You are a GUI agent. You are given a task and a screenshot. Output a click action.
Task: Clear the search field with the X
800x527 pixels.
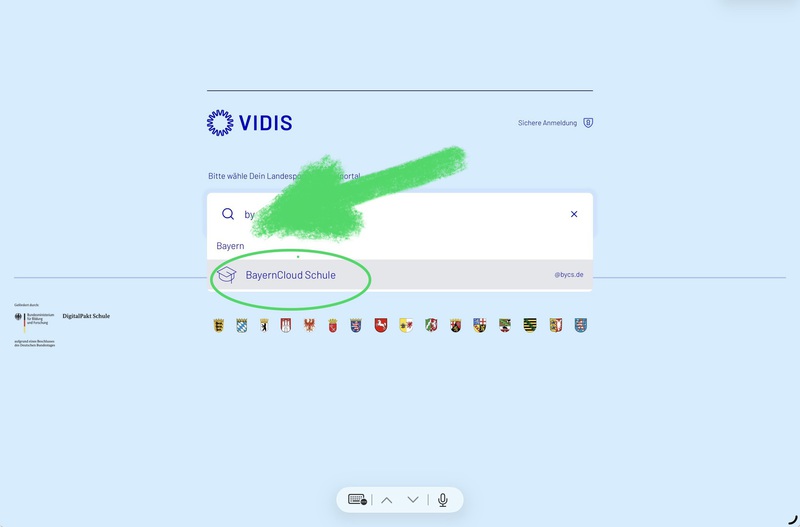click(574, 214)
